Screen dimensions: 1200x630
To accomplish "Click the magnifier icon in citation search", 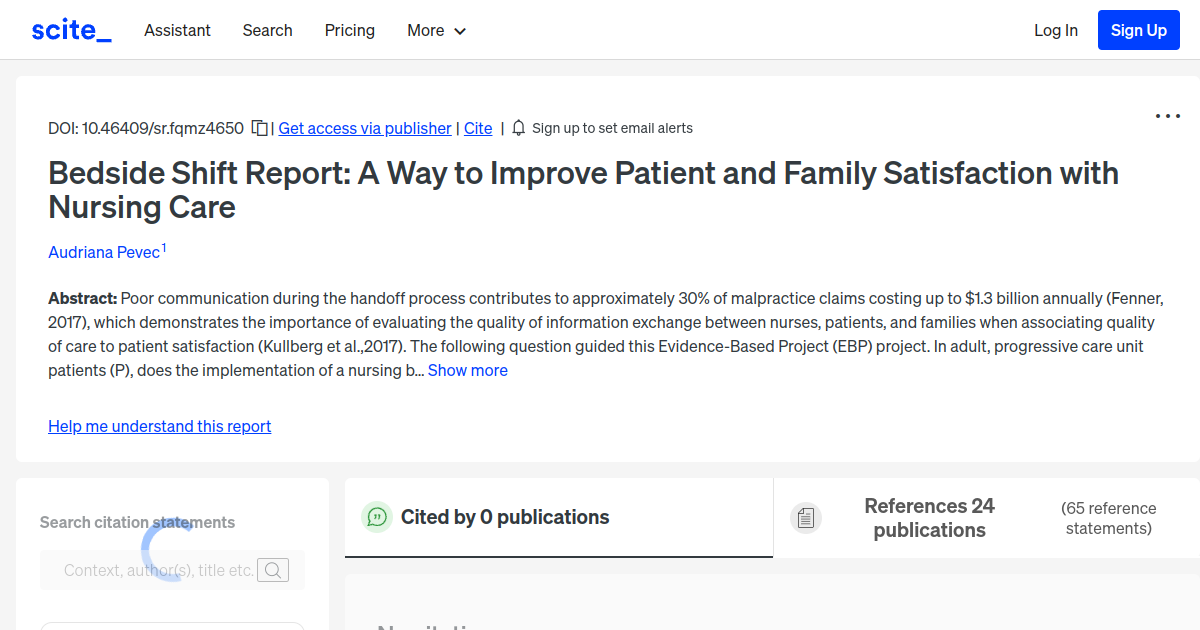I will [273, 569].
